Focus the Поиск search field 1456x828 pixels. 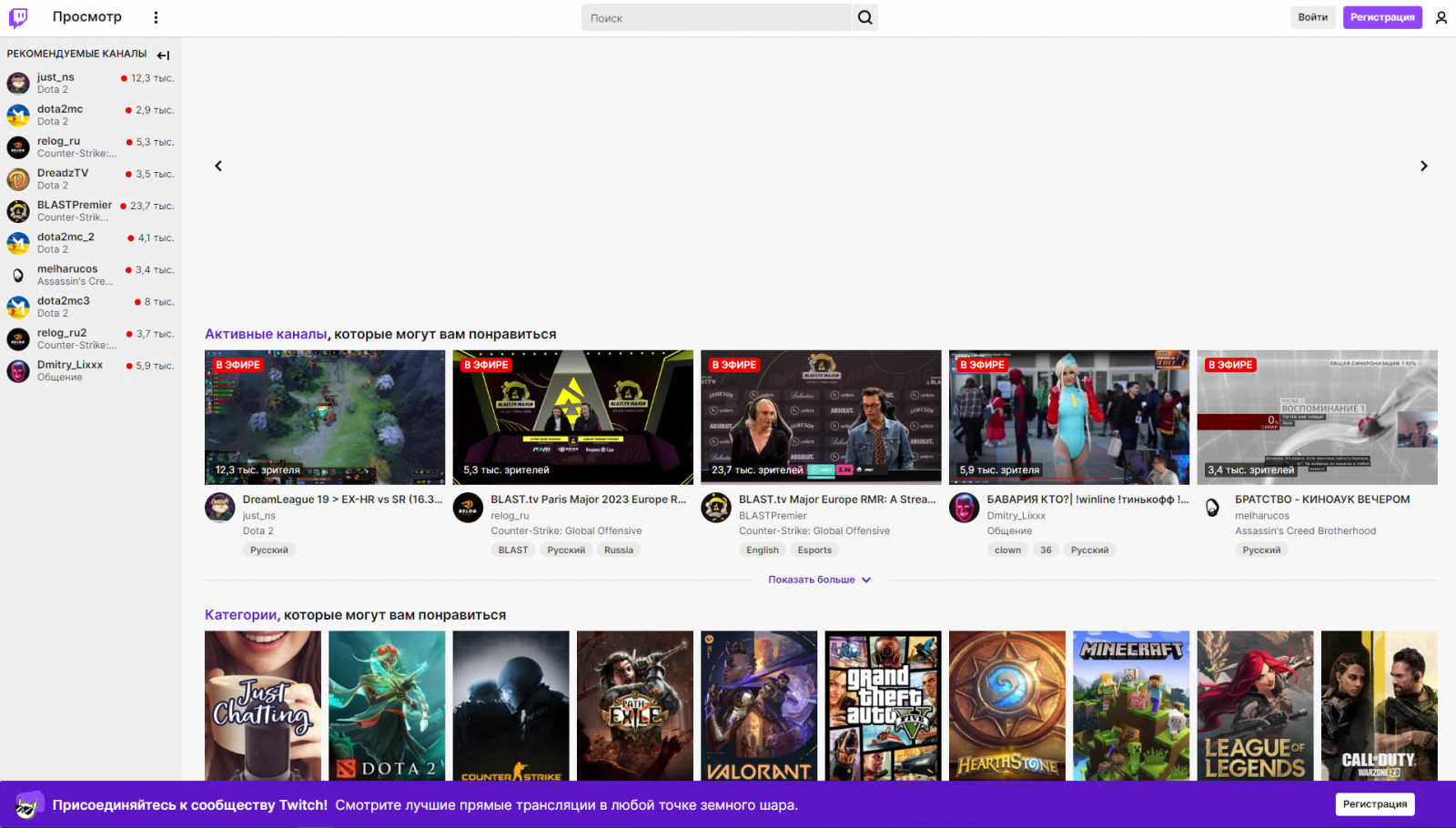[x=715, y=18]
